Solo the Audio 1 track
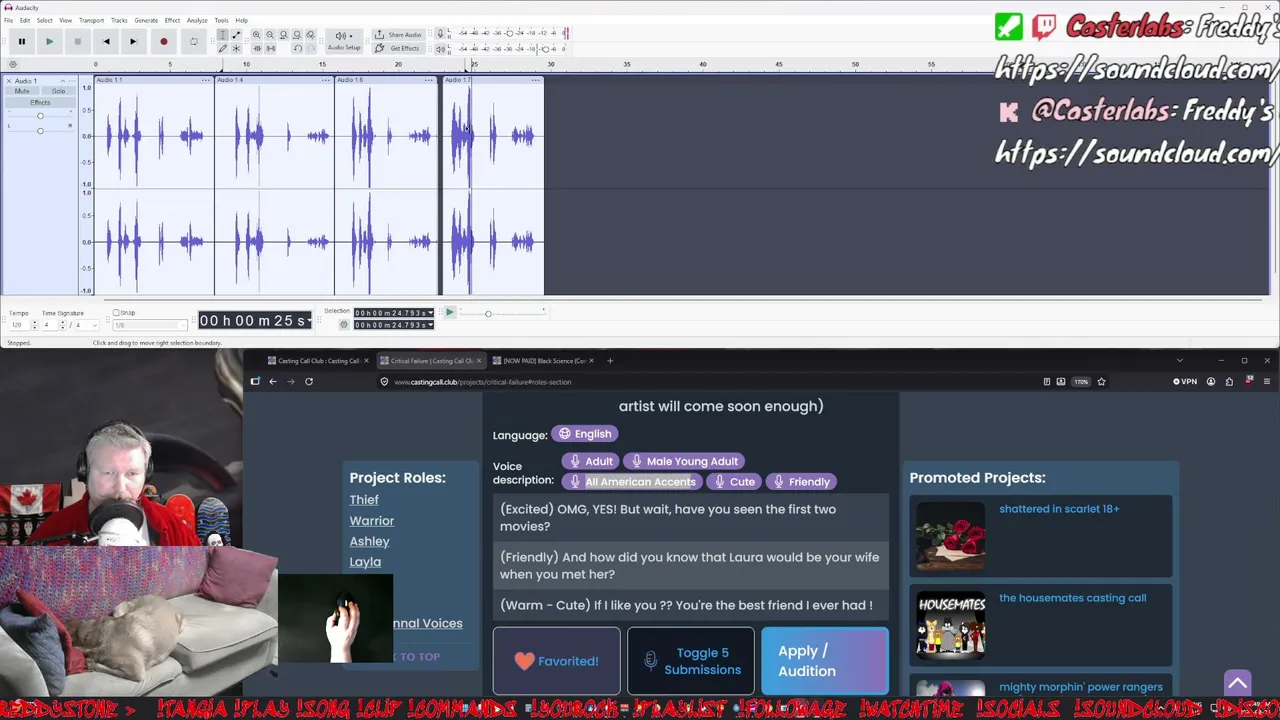Image resolution: width=1280 pixels, height=720 pixels. point(58,91)
